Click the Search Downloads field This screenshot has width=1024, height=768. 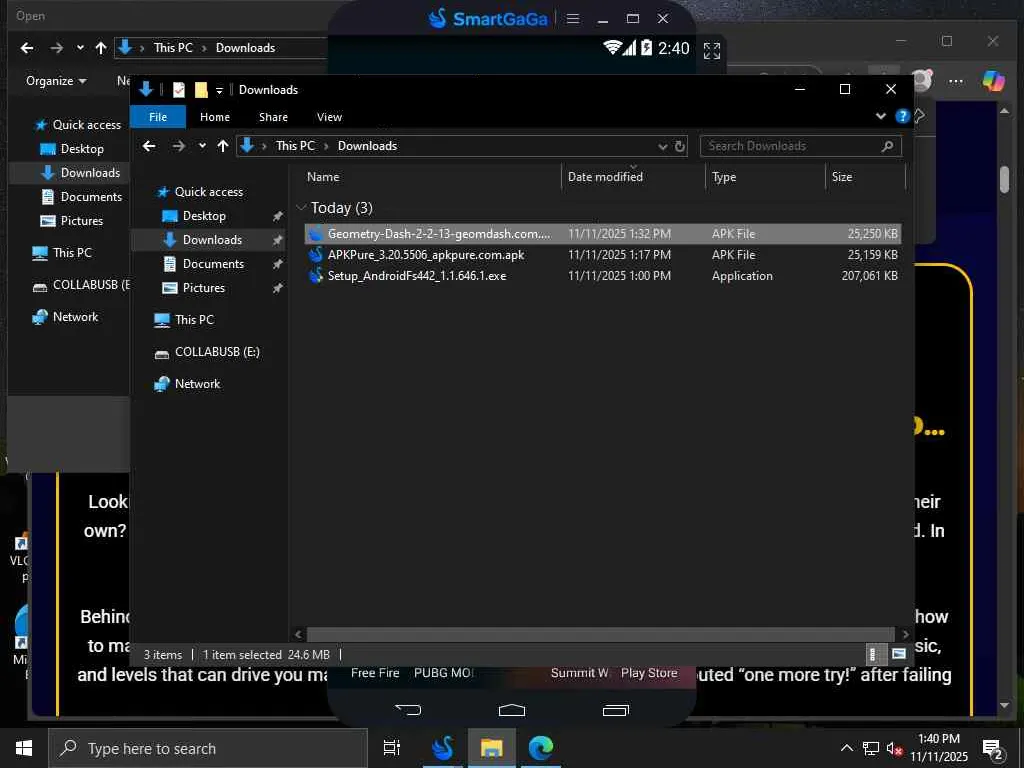point(801,146)
